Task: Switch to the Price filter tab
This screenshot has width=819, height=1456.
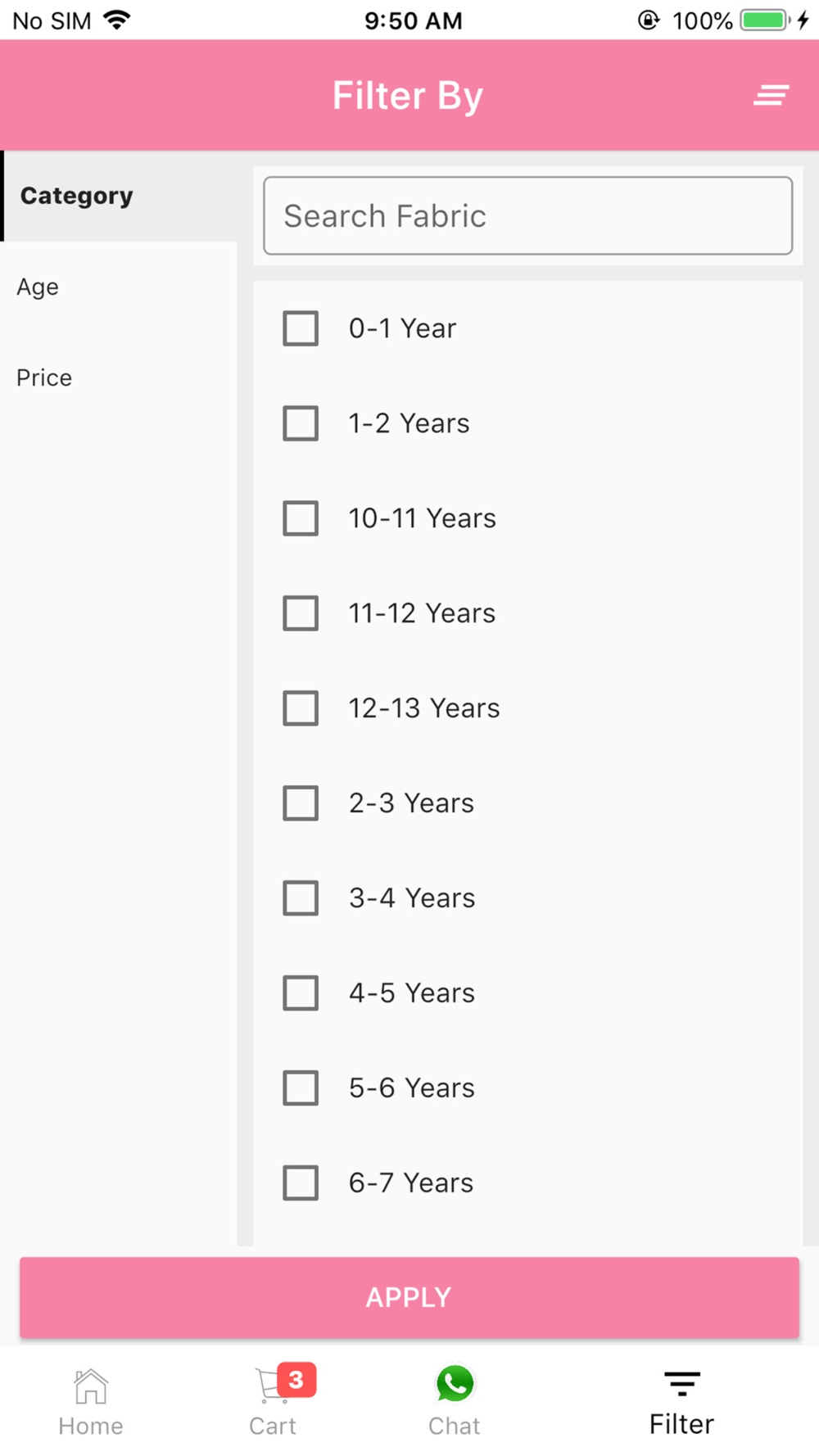Action: (x=119, y=378)
